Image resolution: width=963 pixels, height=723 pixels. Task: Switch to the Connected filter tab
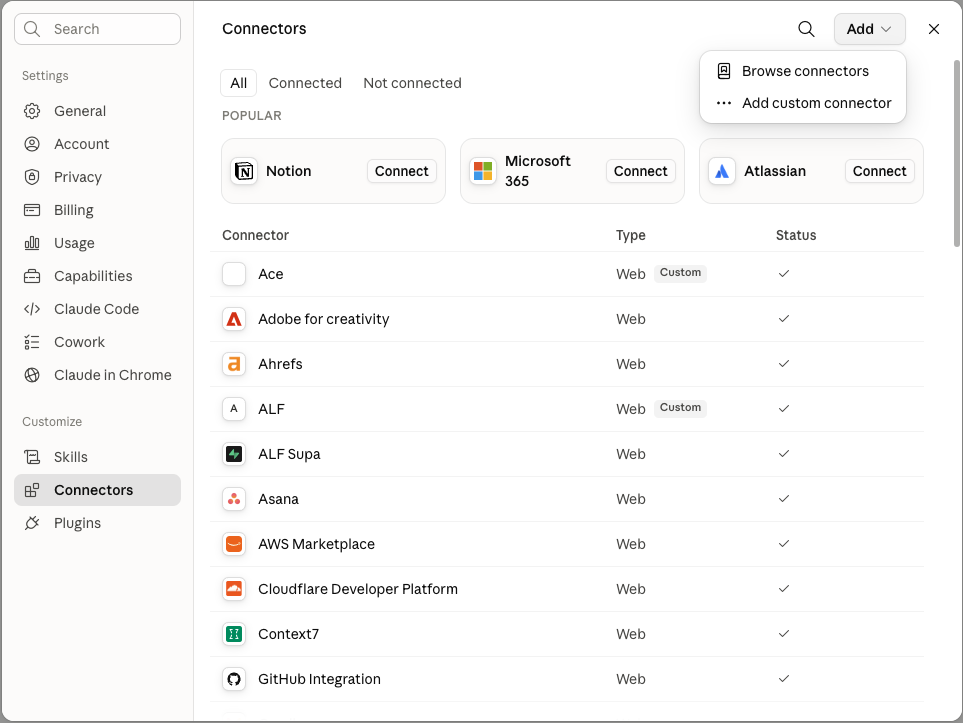click(305, 83)
